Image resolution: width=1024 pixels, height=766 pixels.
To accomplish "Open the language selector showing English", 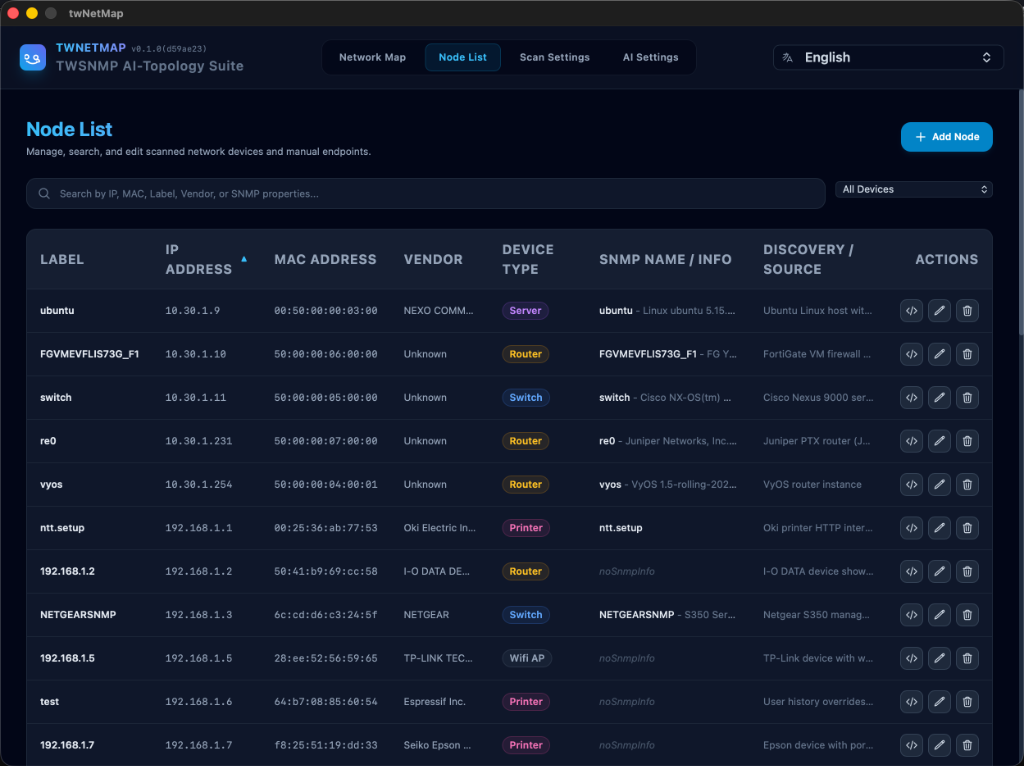I will (888, 57).
